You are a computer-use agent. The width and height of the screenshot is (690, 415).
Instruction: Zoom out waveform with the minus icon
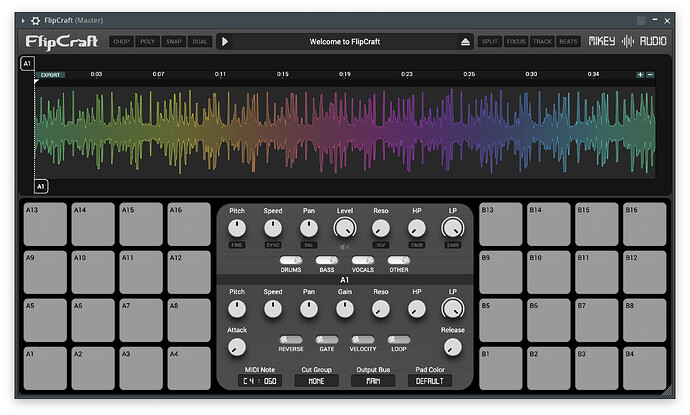pos(650,75)
